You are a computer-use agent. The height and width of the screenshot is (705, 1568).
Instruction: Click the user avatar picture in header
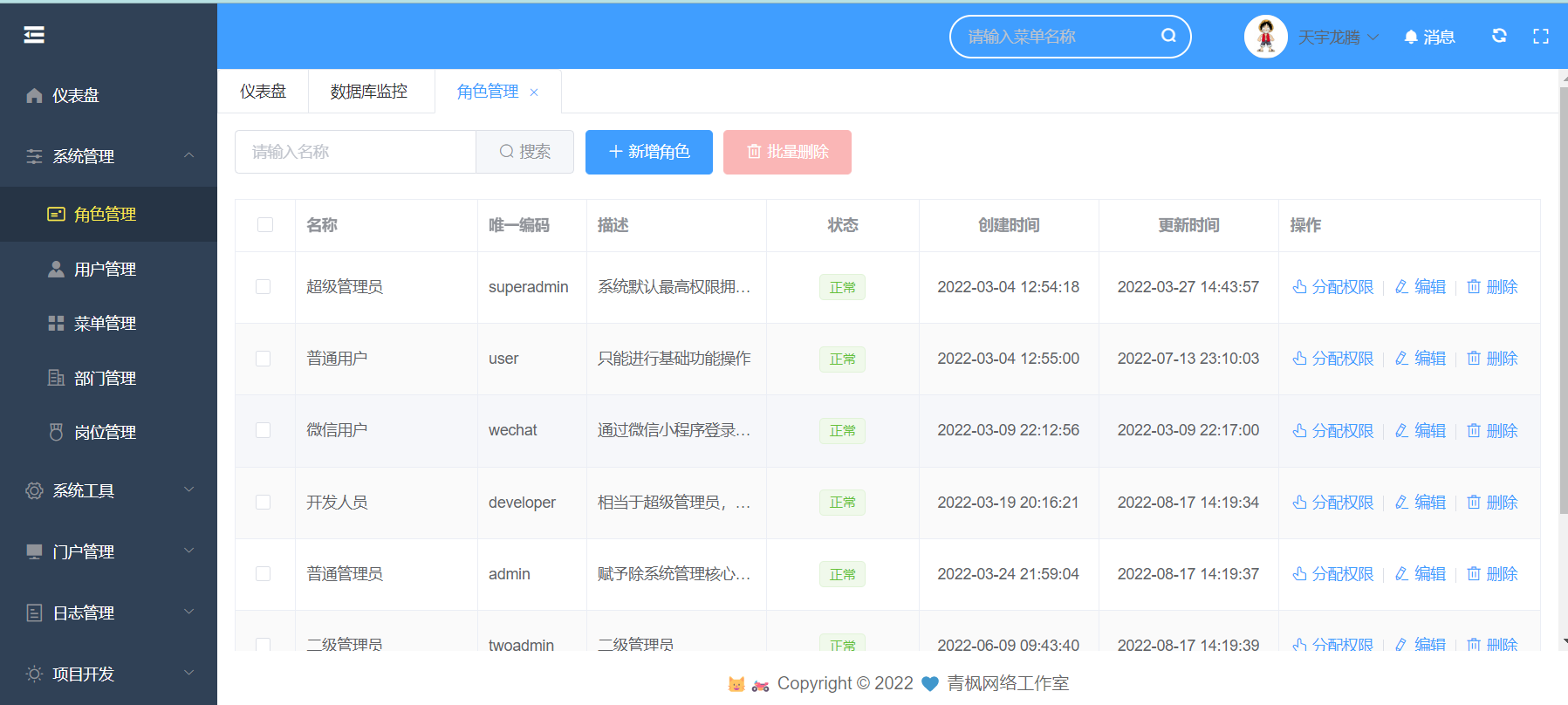pyautogui.click(x=1265, y=37)
